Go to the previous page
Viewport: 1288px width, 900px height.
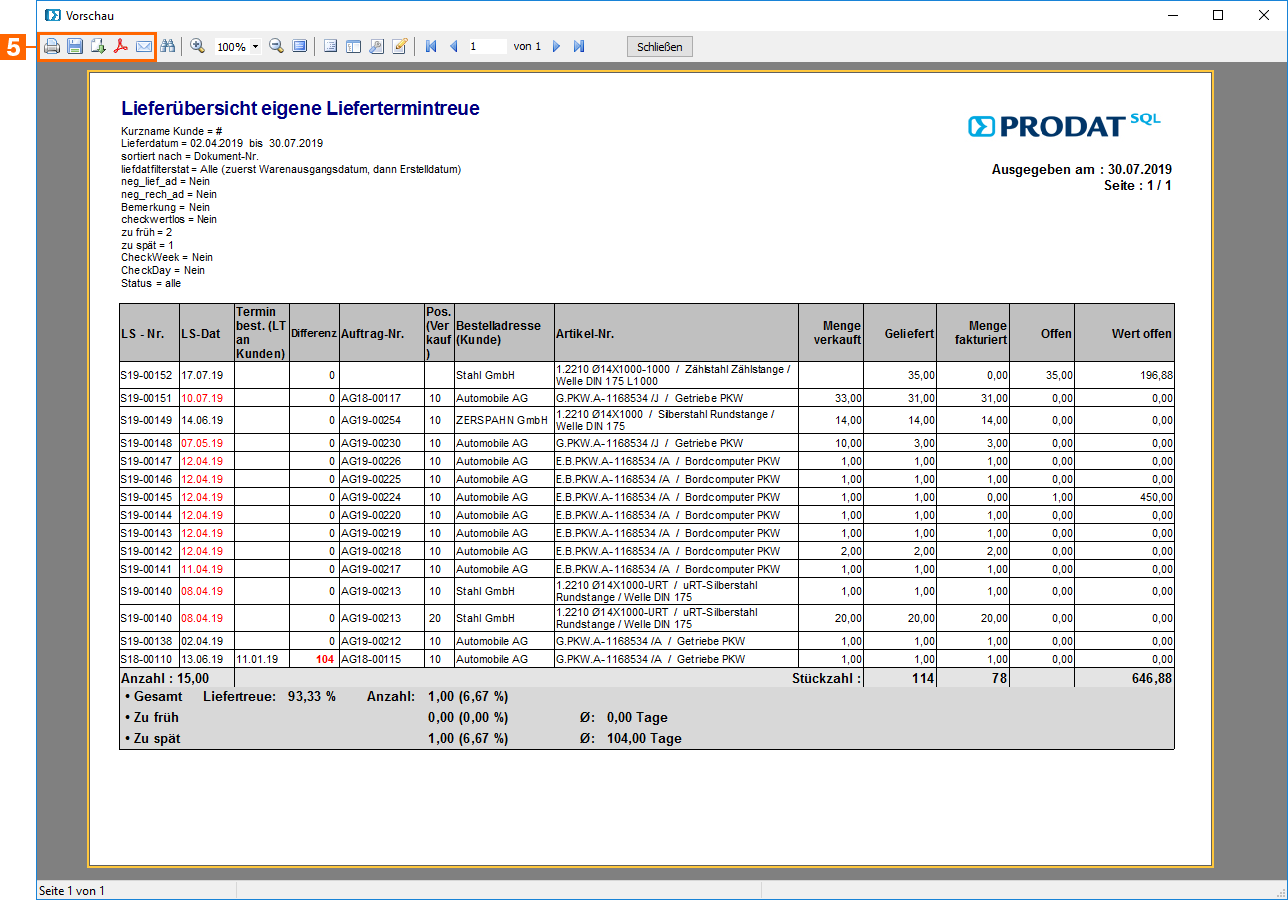pyautogui.click(x=453, y=46)
